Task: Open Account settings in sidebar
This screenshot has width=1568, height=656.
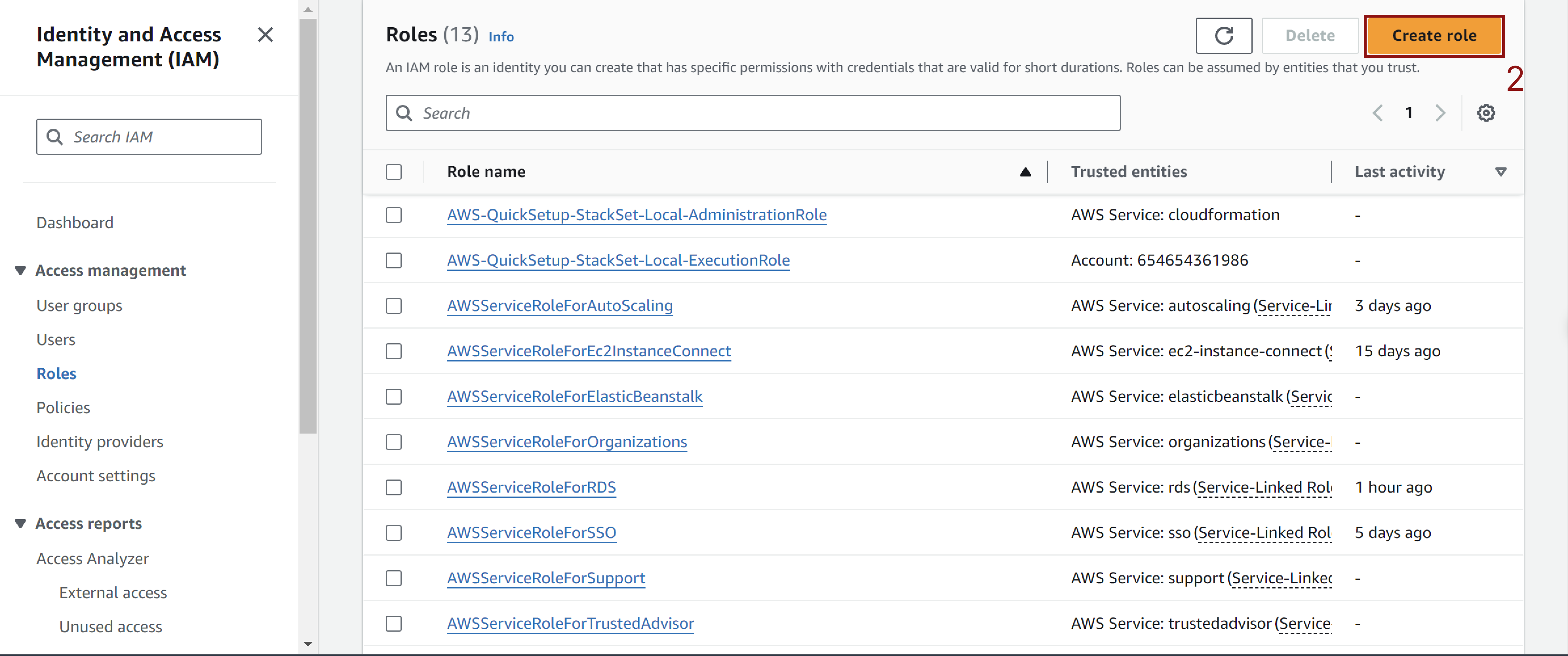Action: (x=96, y=476)
